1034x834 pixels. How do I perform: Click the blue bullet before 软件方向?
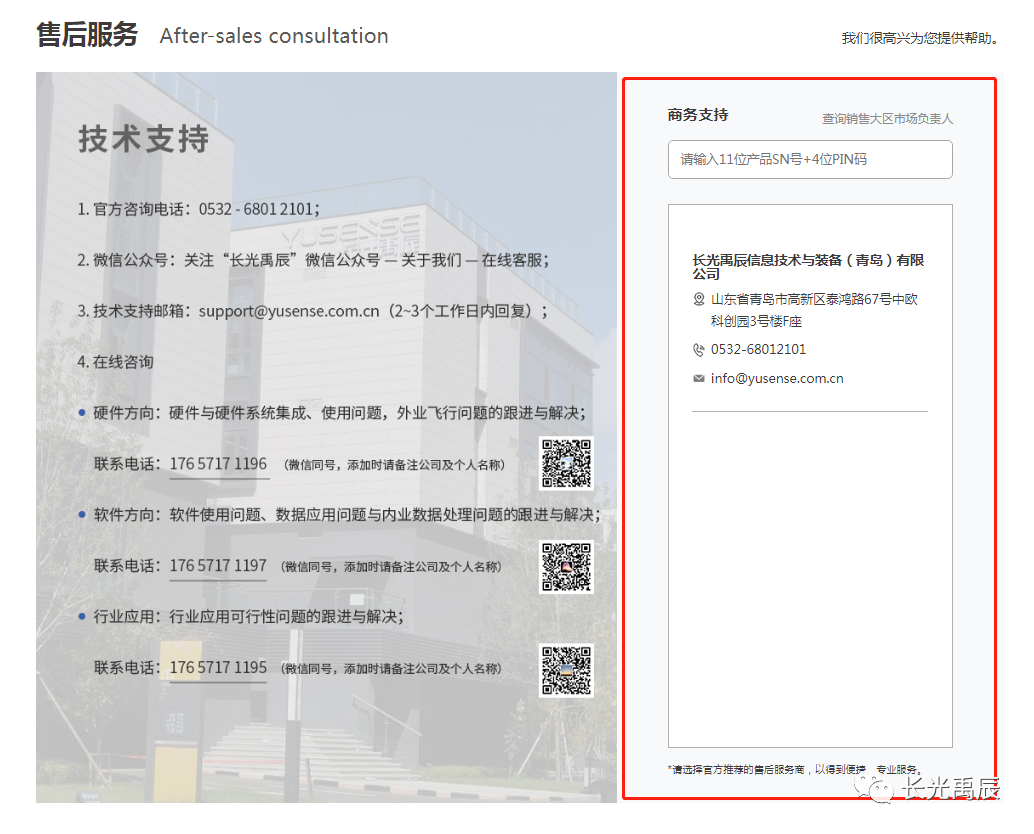click(x=82, y=514)
